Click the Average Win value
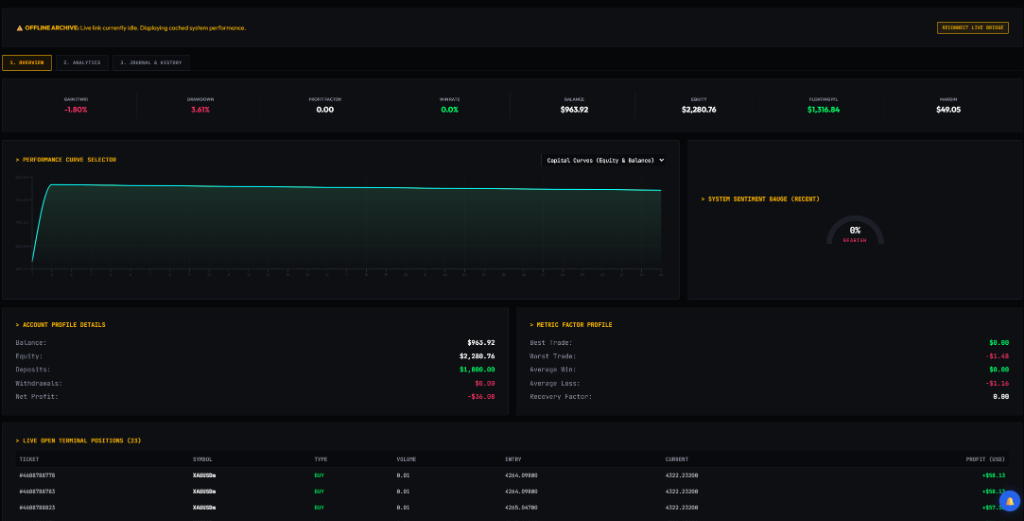Screen dimensions: 1024x521 pyautogui.click(x=999, y=370)
